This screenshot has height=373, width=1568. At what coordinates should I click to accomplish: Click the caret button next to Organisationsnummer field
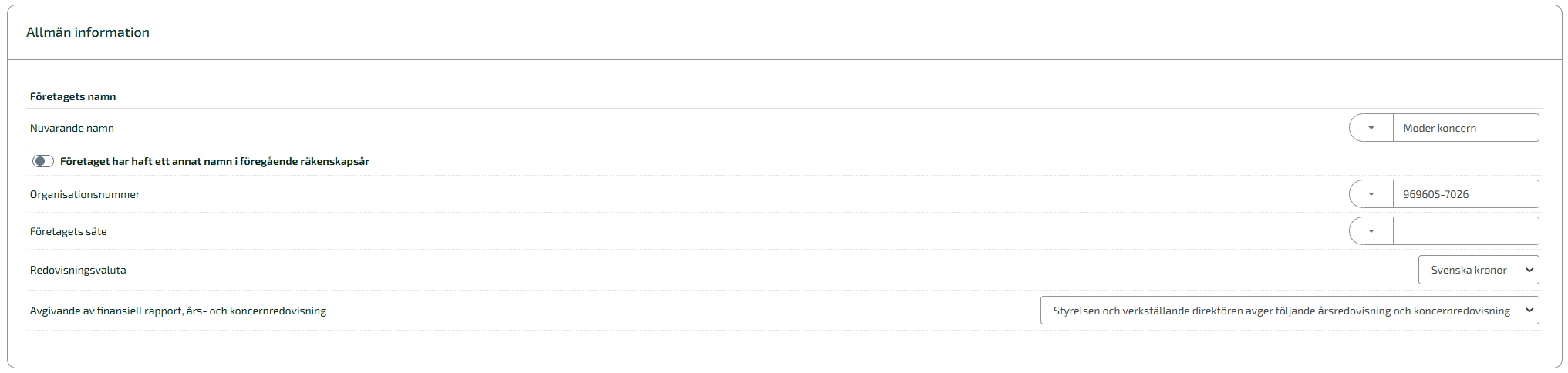[x=1371, y=194]
